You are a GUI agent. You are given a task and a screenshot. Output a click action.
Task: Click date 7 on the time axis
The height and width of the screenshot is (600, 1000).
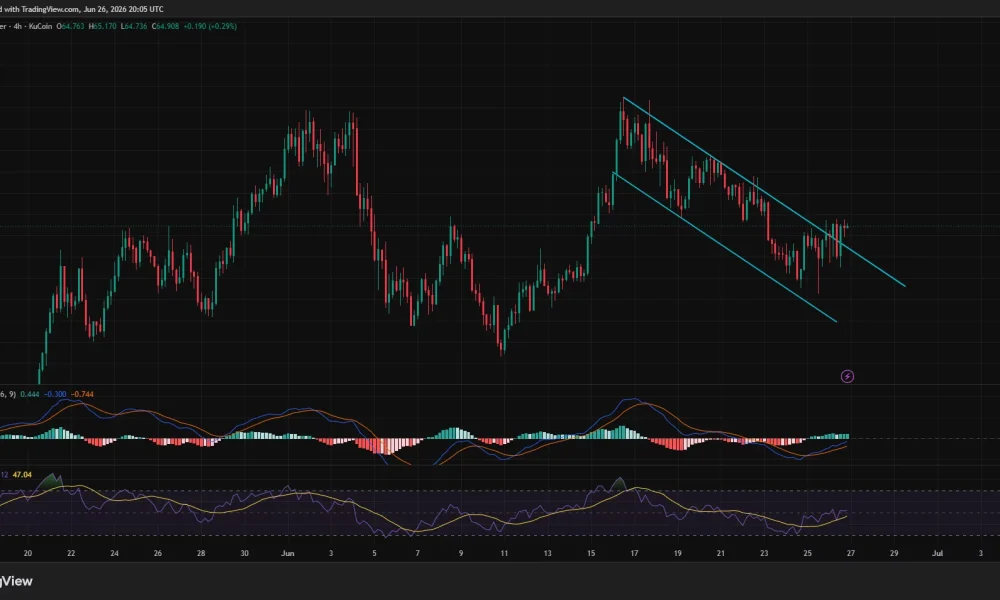[418, 553]
